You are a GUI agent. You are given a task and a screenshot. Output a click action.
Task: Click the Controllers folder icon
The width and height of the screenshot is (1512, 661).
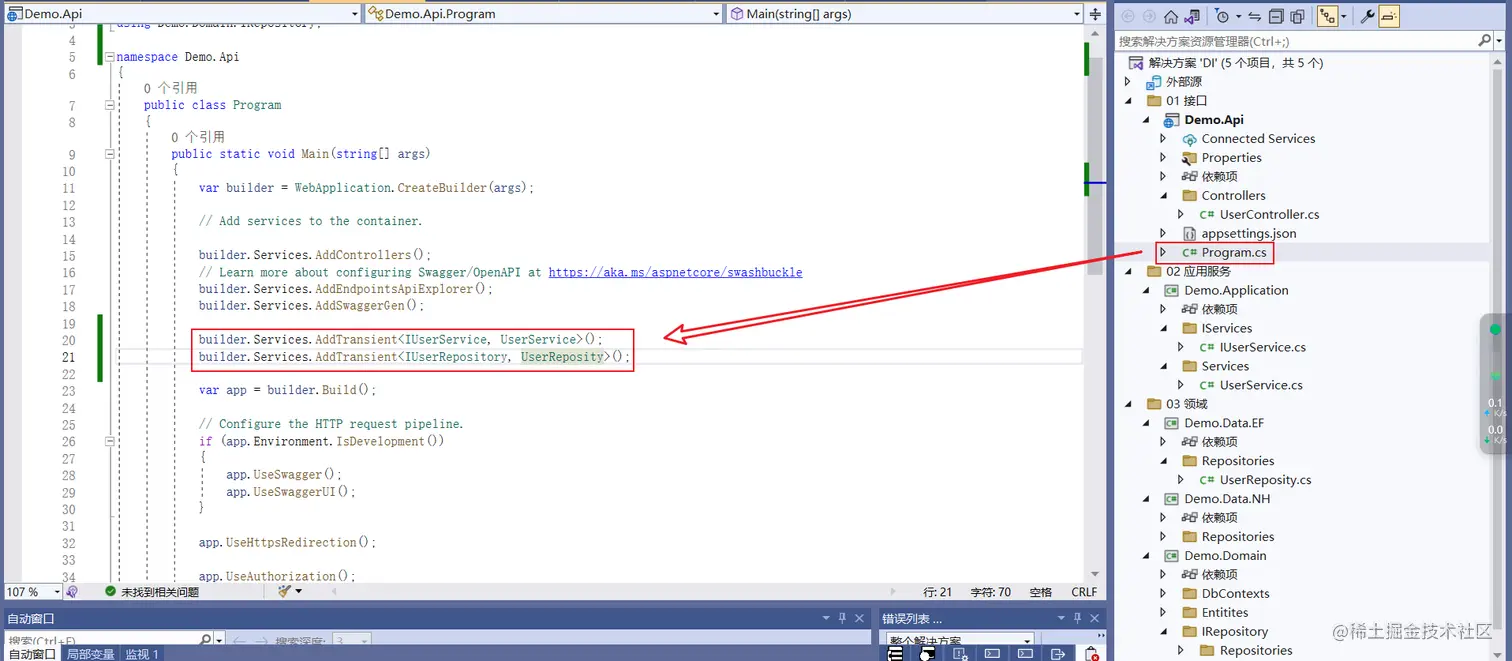pyautogui.click(x=1190, y=196)
